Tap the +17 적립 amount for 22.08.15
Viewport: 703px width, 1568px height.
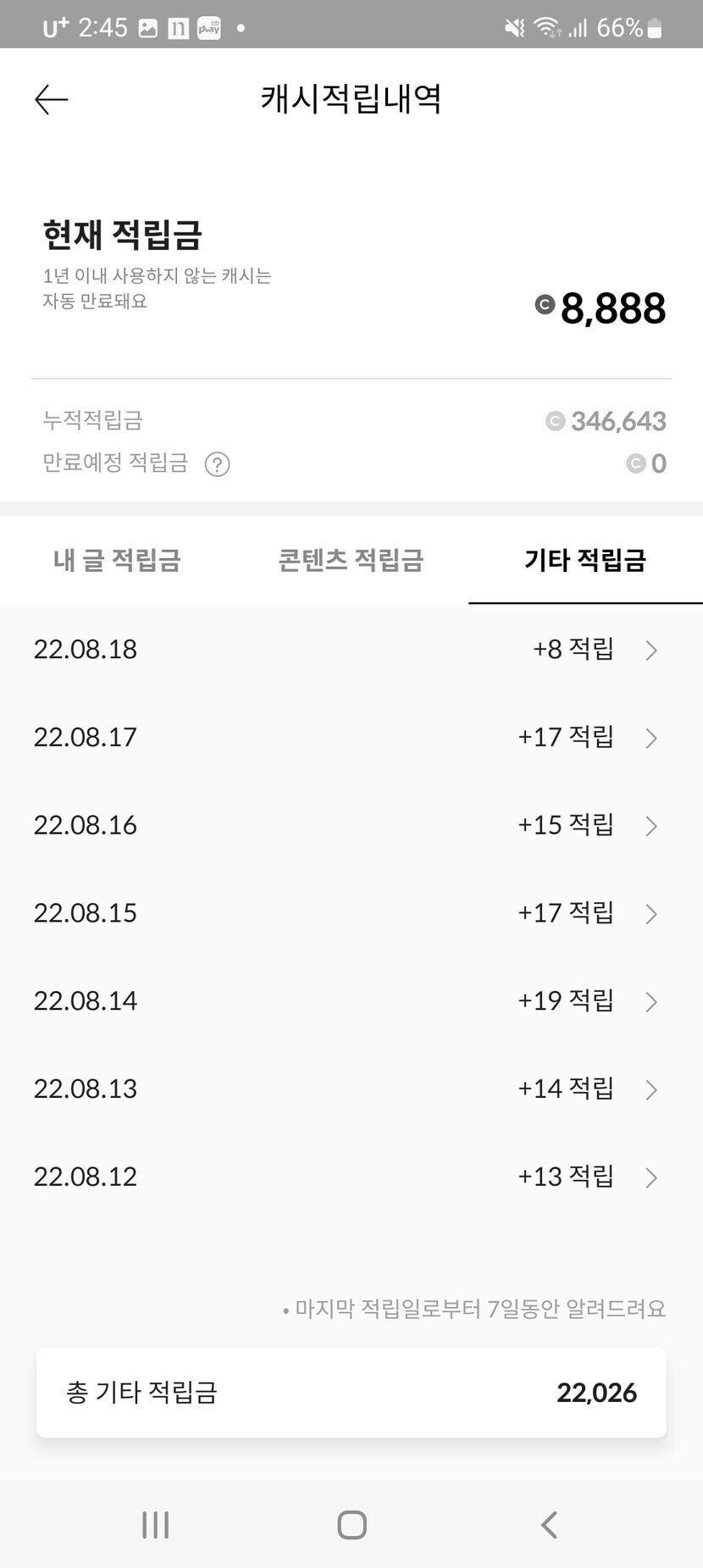pos(565,912)
